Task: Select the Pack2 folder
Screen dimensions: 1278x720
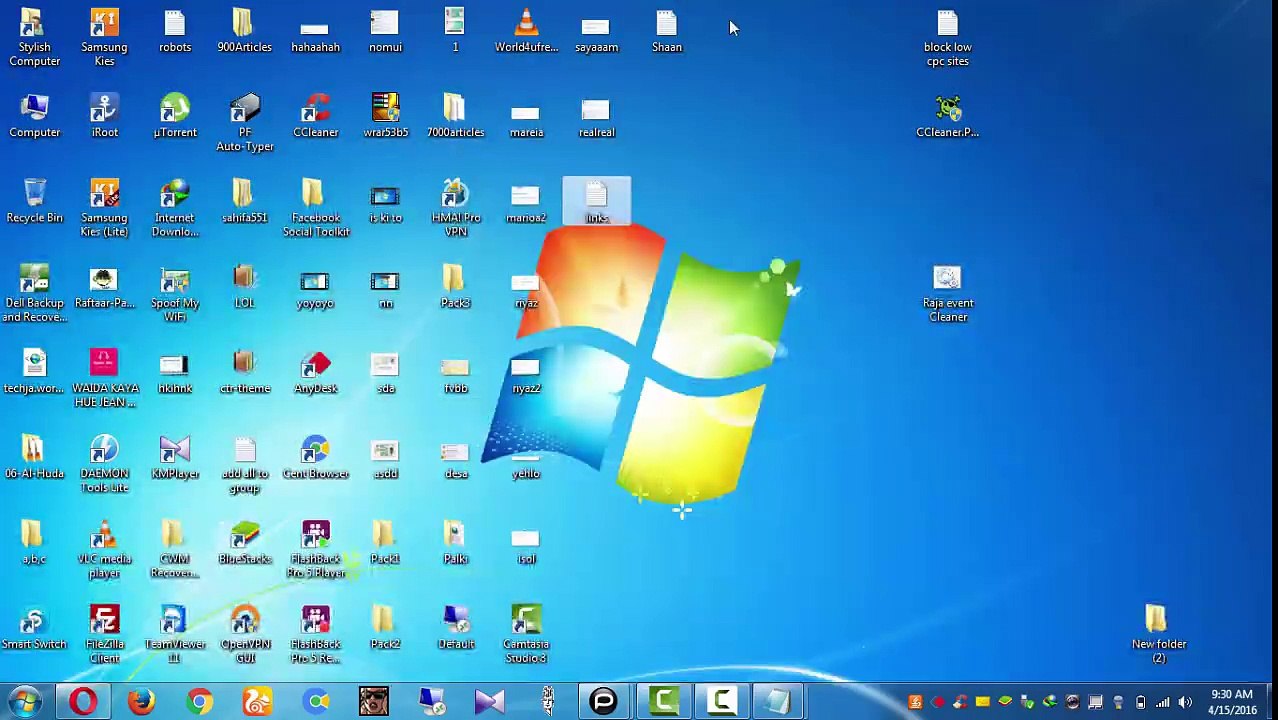Action: 385,627
